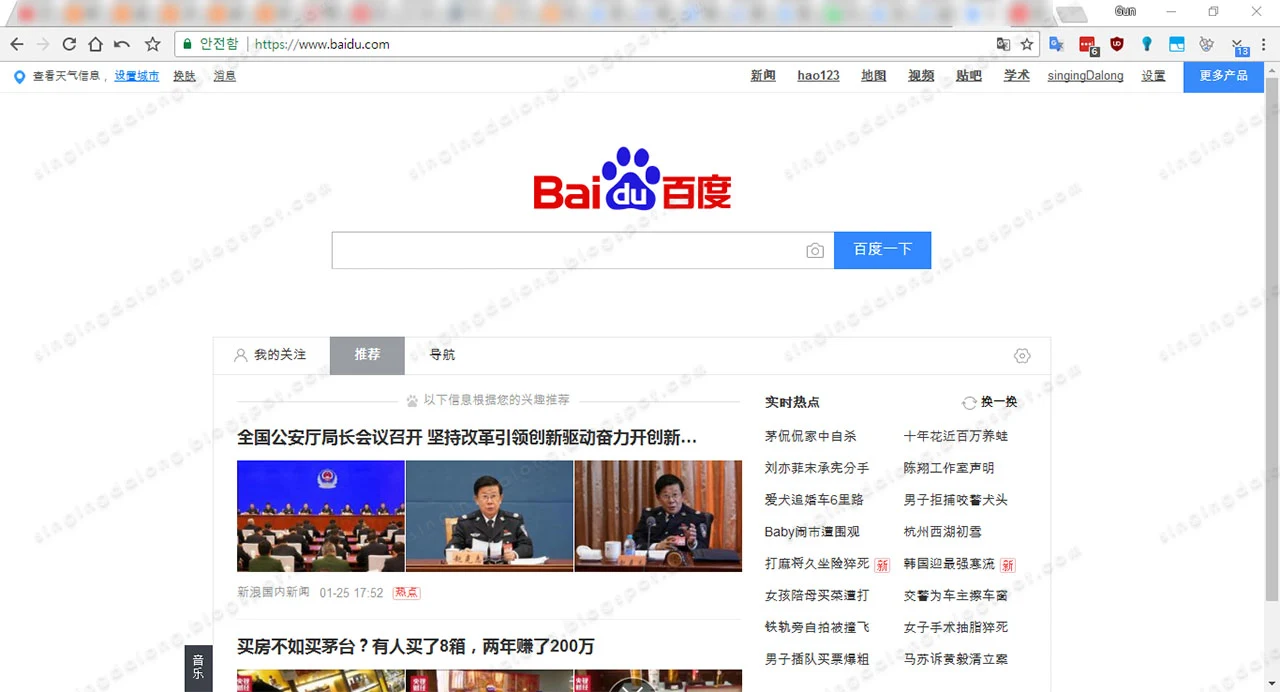
Task: Open browser home page via house icon
Action: 95,44
